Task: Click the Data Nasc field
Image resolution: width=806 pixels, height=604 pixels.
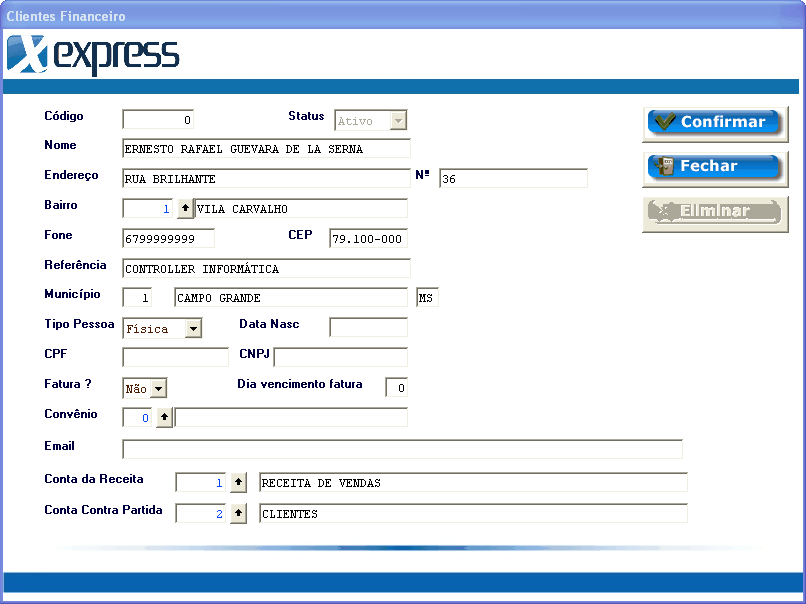Action: click(x=370, y=327)
